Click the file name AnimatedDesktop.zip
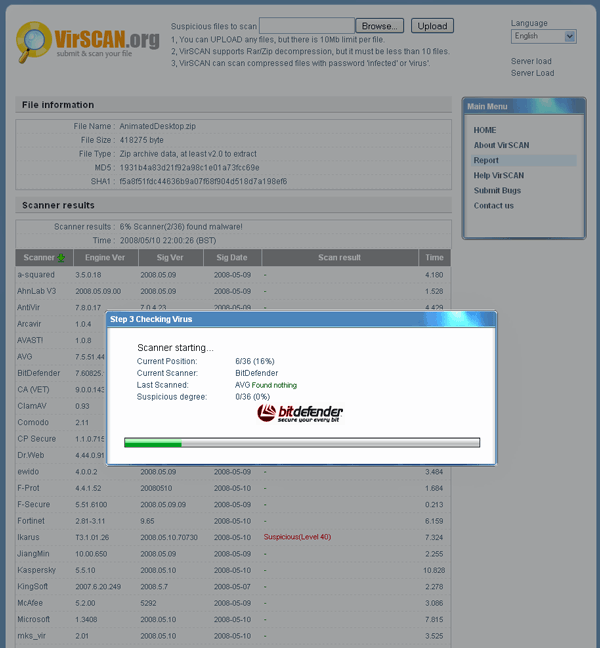600x648 pixels. pyautogui.click(x=157, y=126)
